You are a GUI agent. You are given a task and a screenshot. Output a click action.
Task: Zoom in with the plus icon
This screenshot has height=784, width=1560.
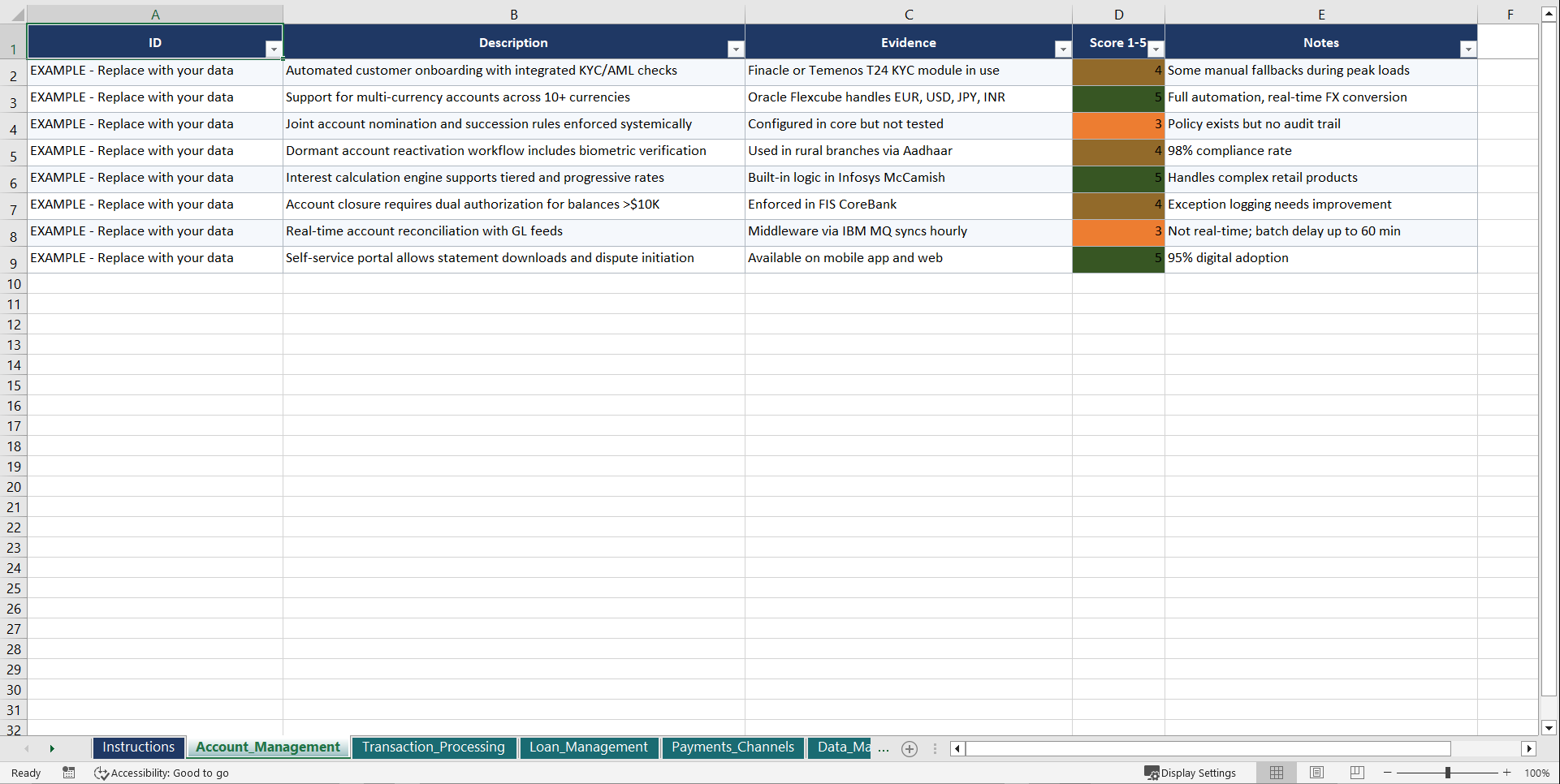pos(1507,773)
